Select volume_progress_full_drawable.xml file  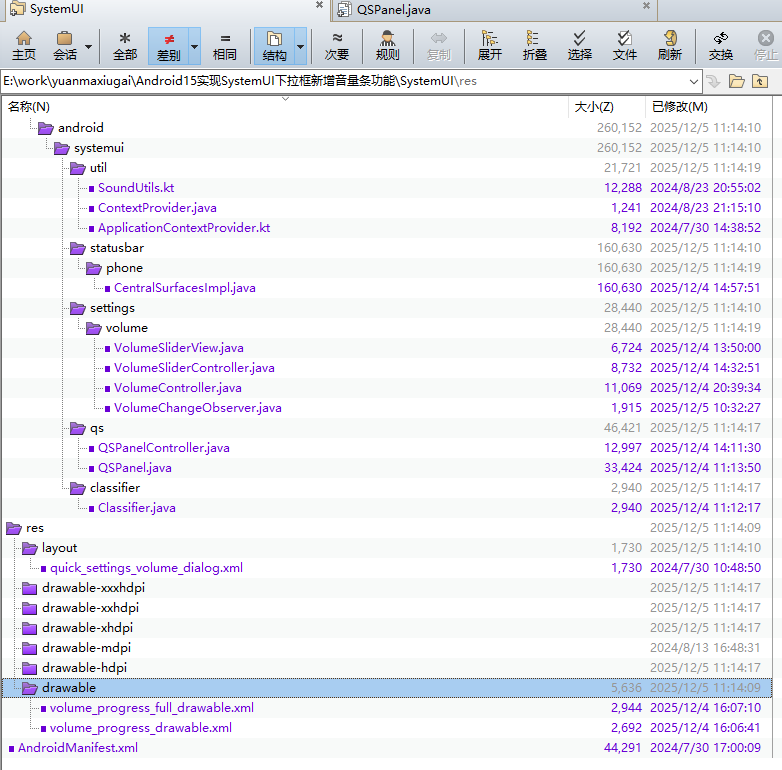[152, 708]
